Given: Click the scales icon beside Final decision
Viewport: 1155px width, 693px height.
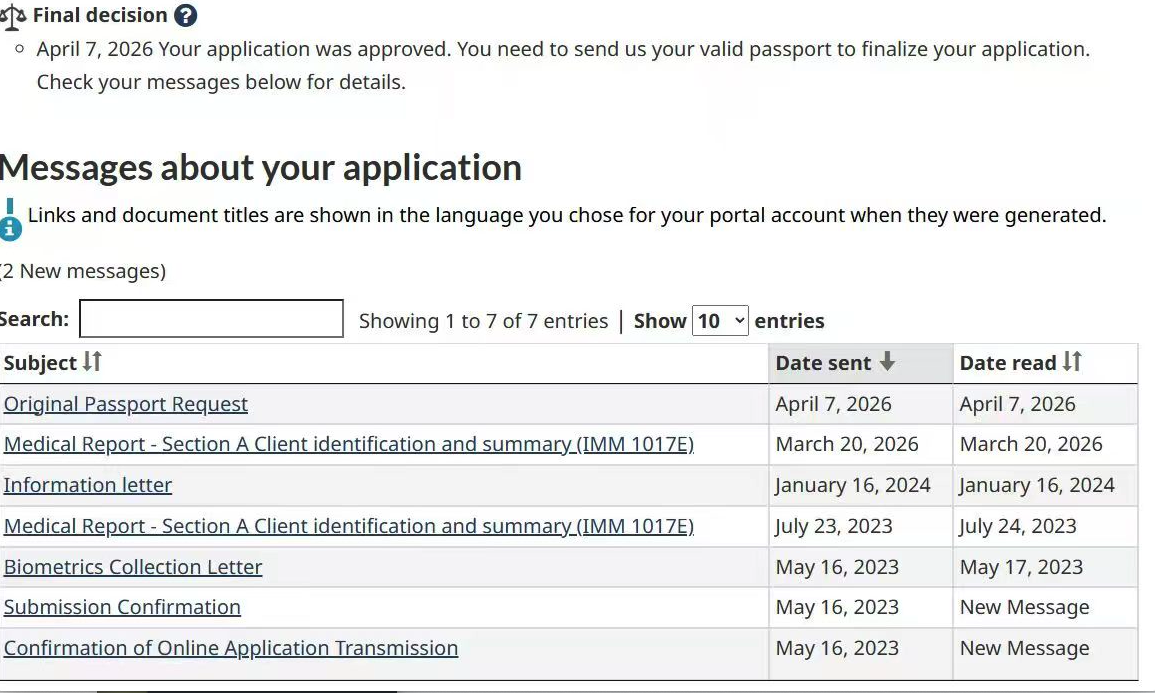Looking at the screenshot, I should point(14,17).
